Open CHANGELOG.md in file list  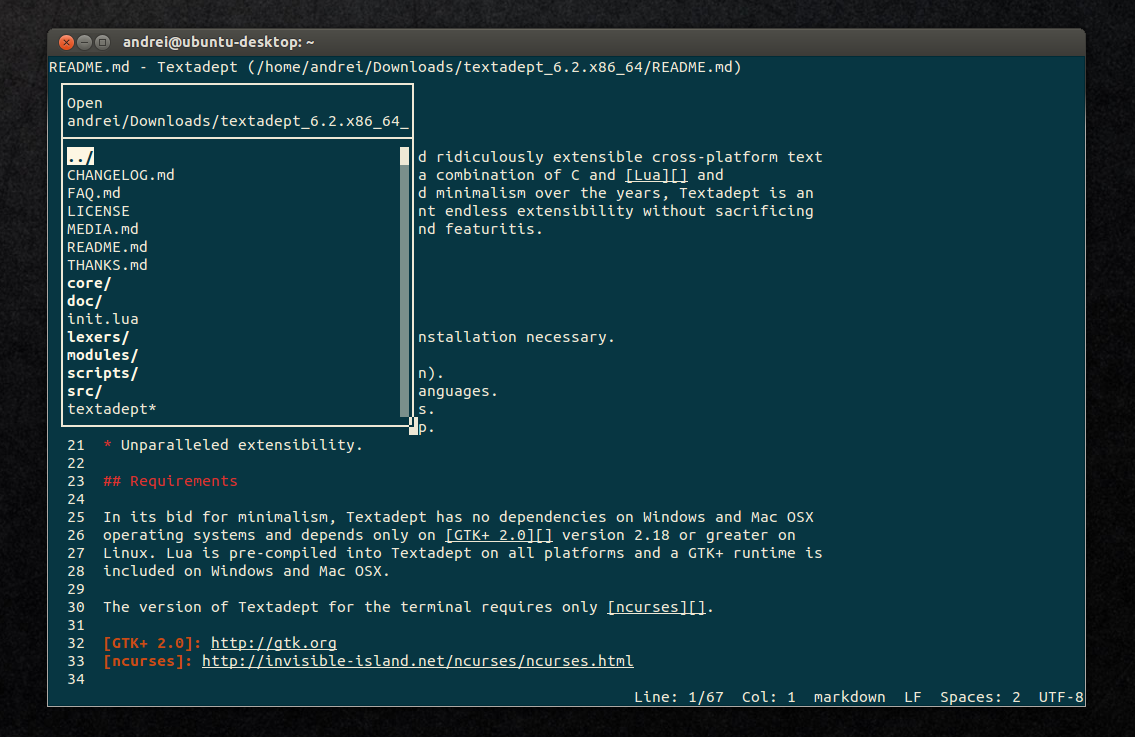point(121,174)
